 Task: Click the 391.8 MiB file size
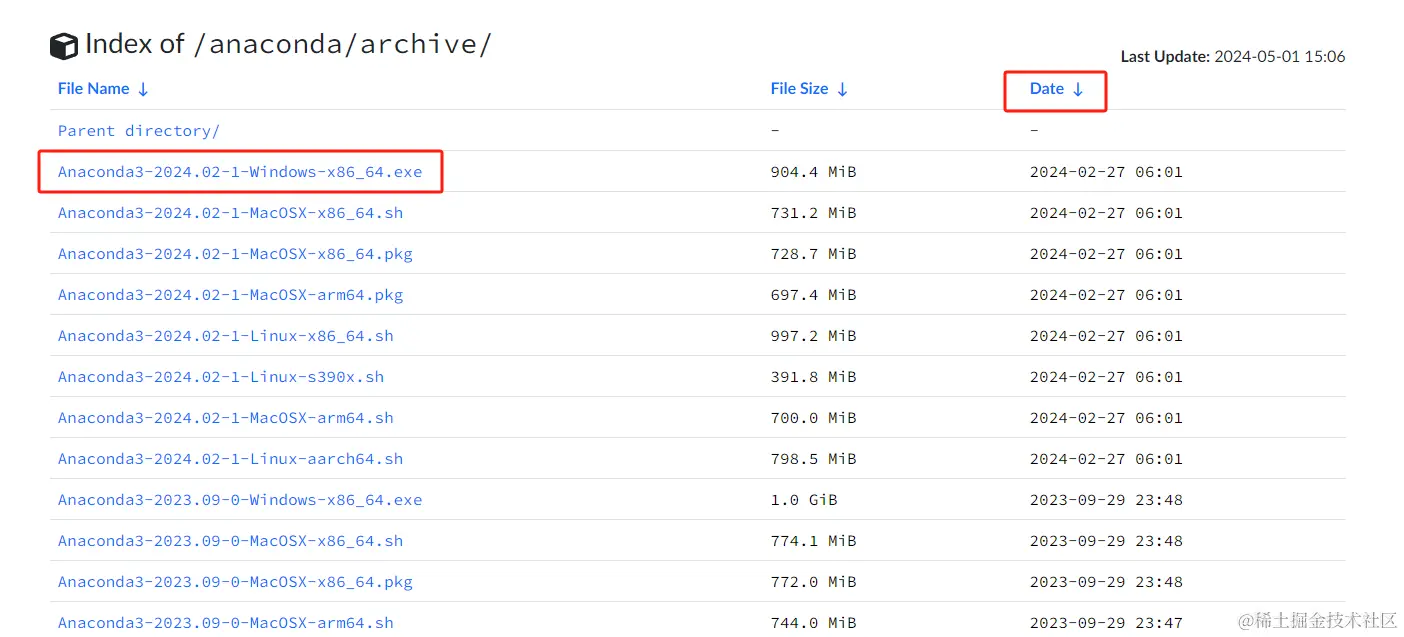click(813, 377)
